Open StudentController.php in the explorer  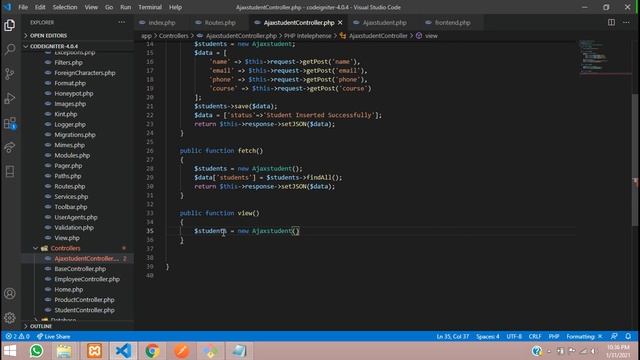click(x=84, y=310)
